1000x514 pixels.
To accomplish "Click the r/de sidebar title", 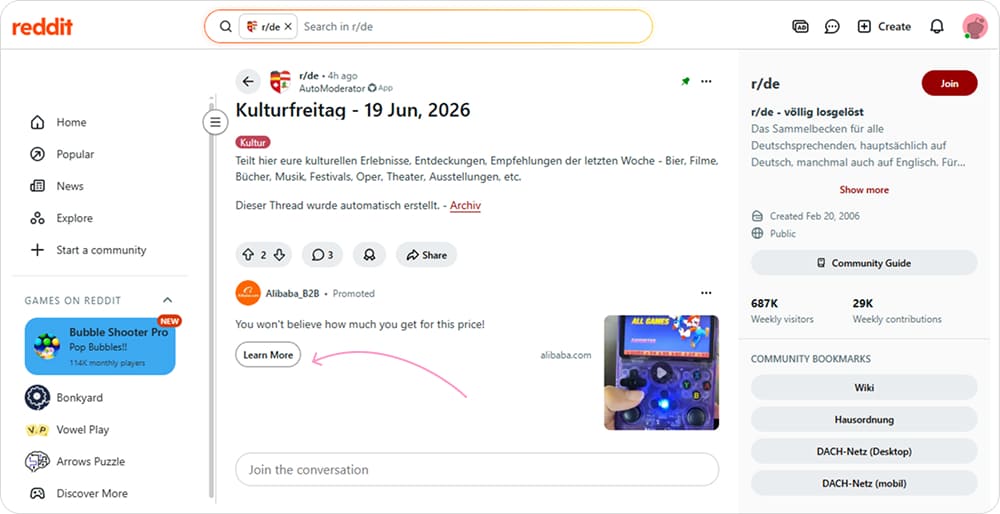I will click(765, 84).
